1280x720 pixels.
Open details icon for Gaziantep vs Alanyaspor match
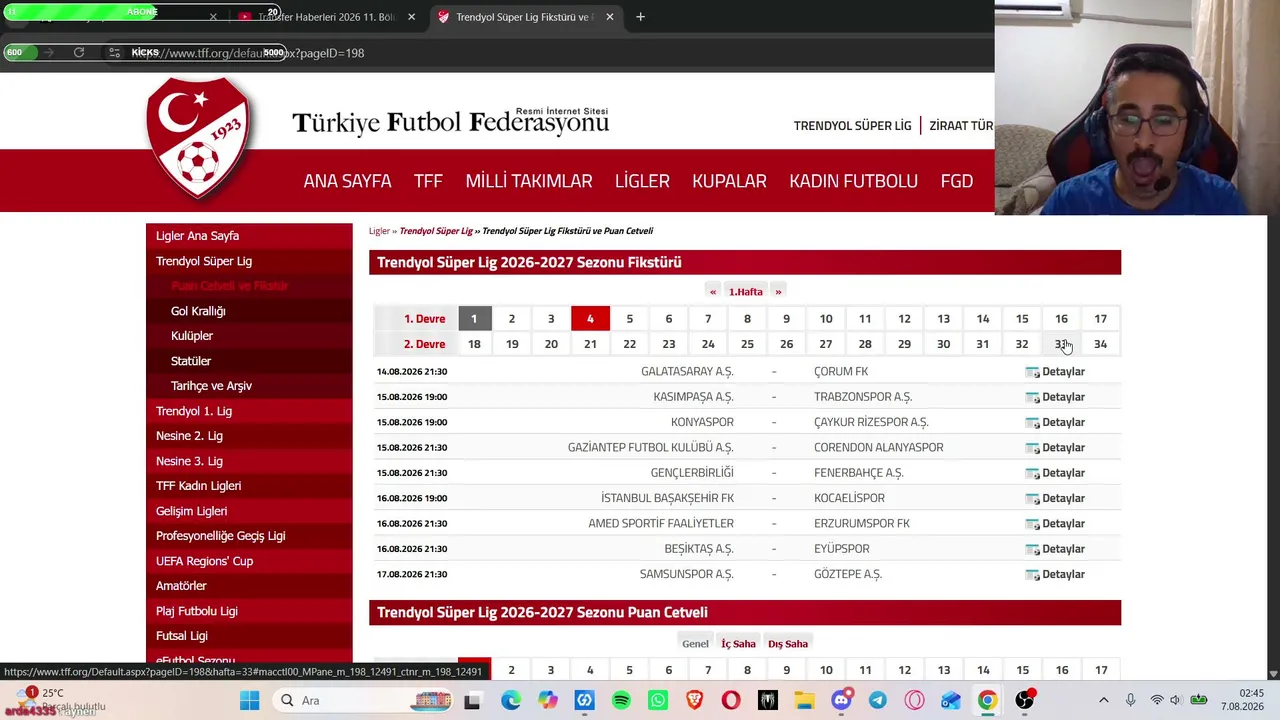[1032, 448]
